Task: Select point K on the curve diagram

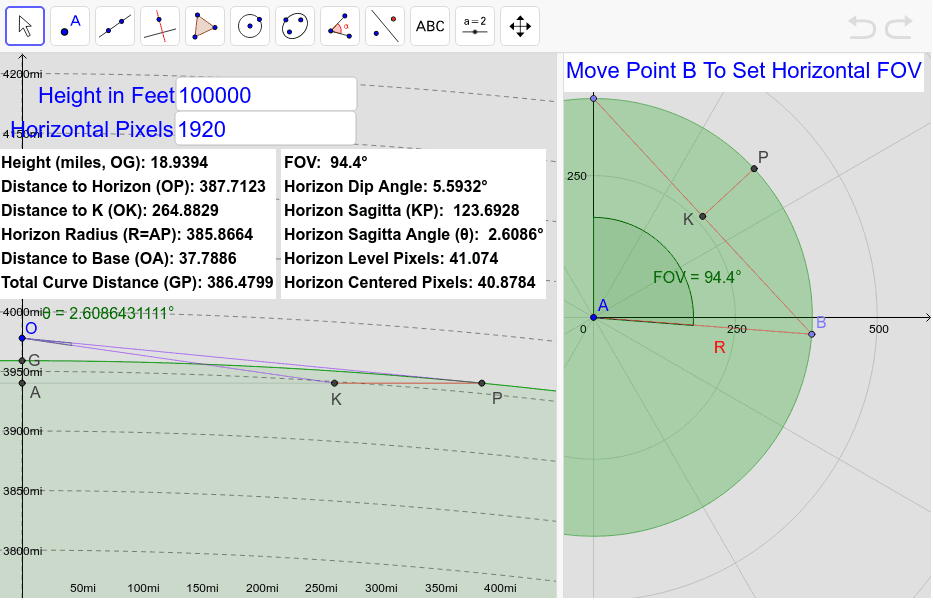Action: point(334,382)
